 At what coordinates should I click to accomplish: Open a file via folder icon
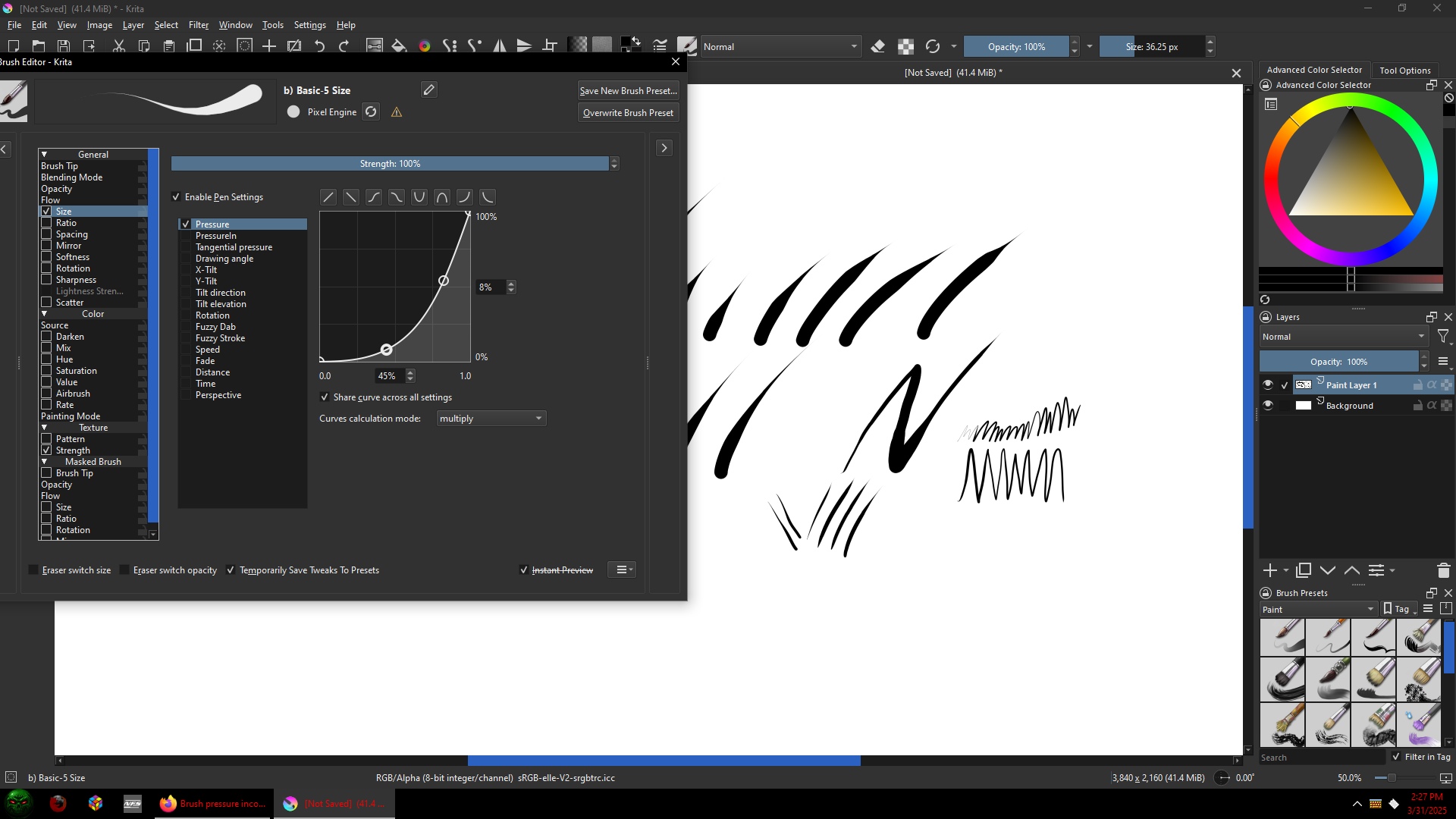(39, 46)
